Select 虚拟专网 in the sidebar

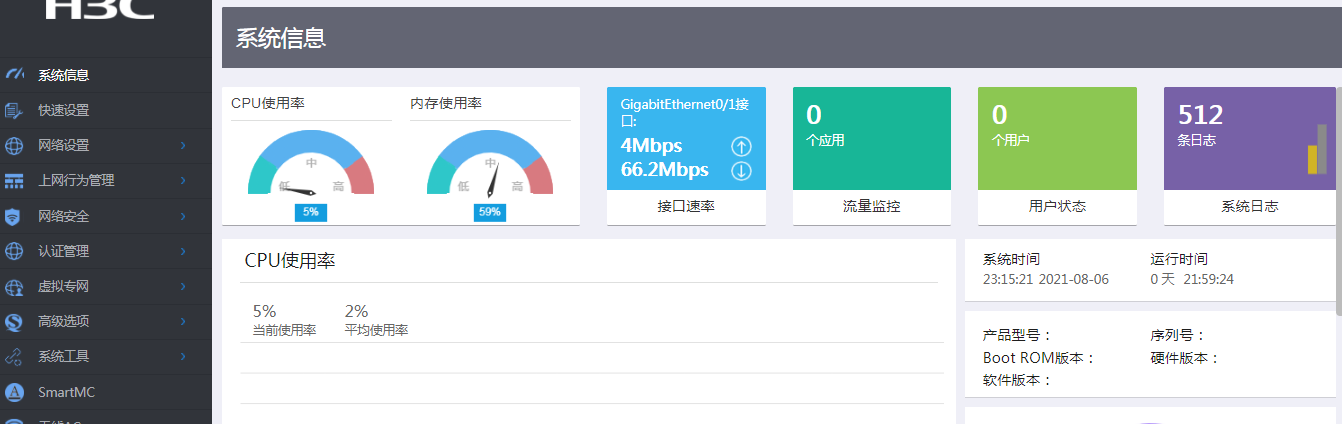pyautogui.click(x=106, y=287)
